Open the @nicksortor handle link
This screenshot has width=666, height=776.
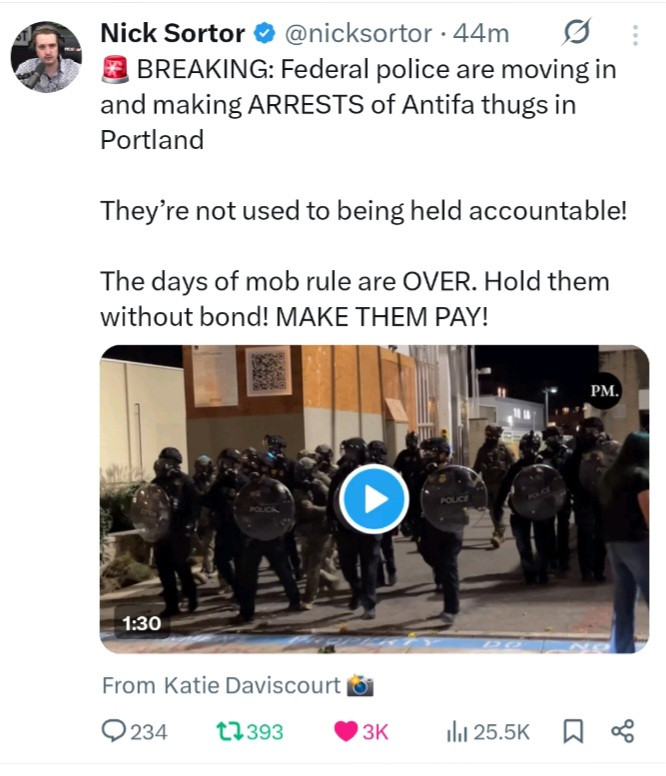[x=360, y=34]
